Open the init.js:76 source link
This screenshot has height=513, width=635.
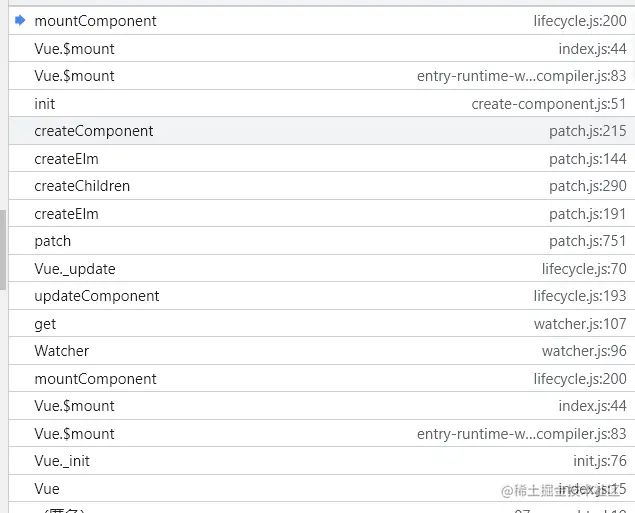coord(600,461)
